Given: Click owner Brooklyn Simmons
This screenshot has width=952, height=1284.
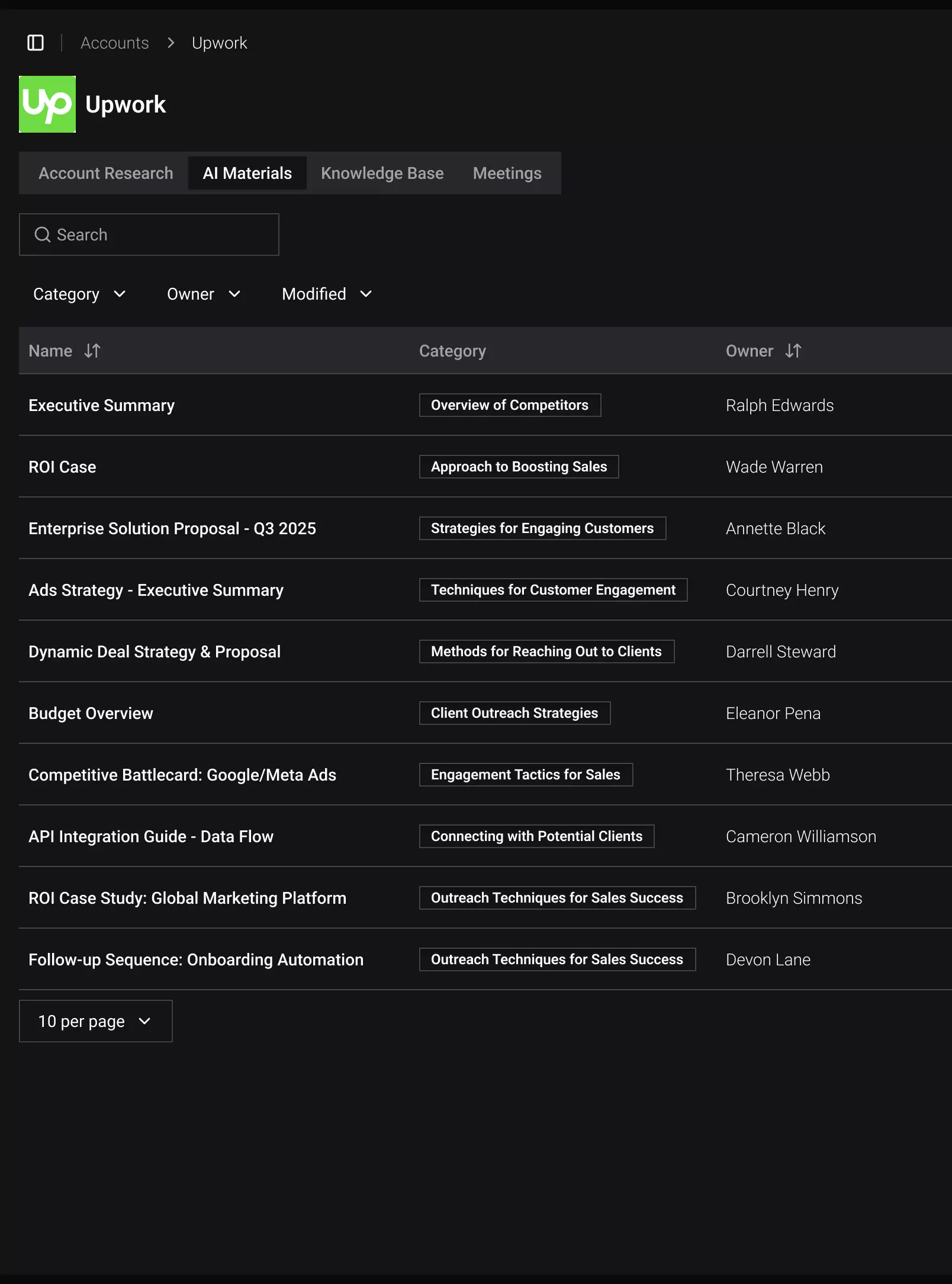Looking at the screenshot, I should (794, 898).
